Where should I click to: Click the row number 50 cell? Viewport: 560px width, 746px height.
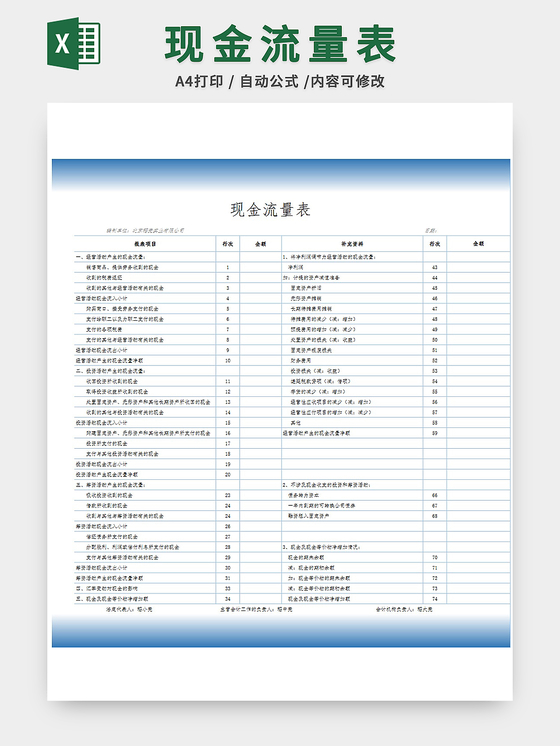coord(434,340)
